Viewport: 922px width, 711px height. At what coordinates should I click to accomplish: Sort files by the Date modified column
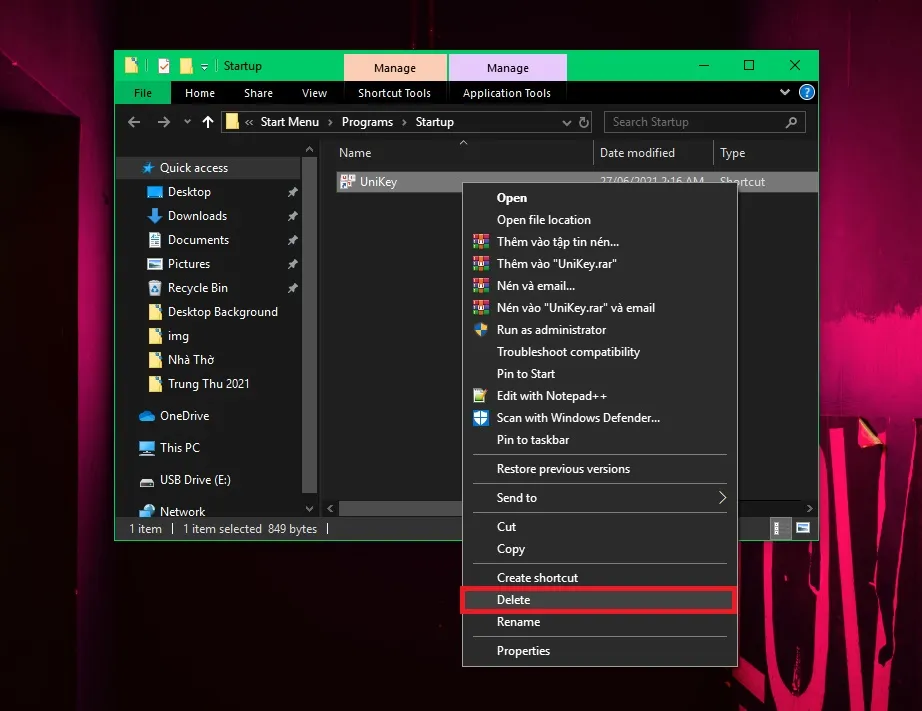637,153
